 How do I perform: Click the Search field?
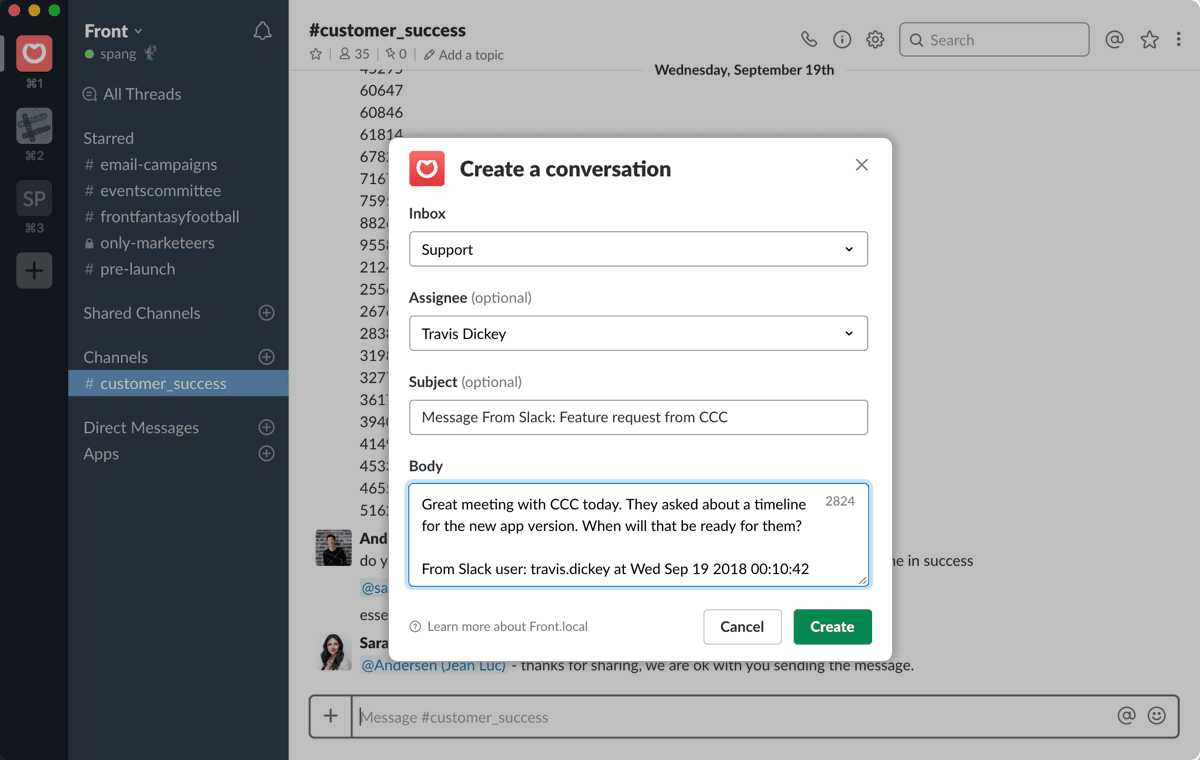(x=994, y=40)
